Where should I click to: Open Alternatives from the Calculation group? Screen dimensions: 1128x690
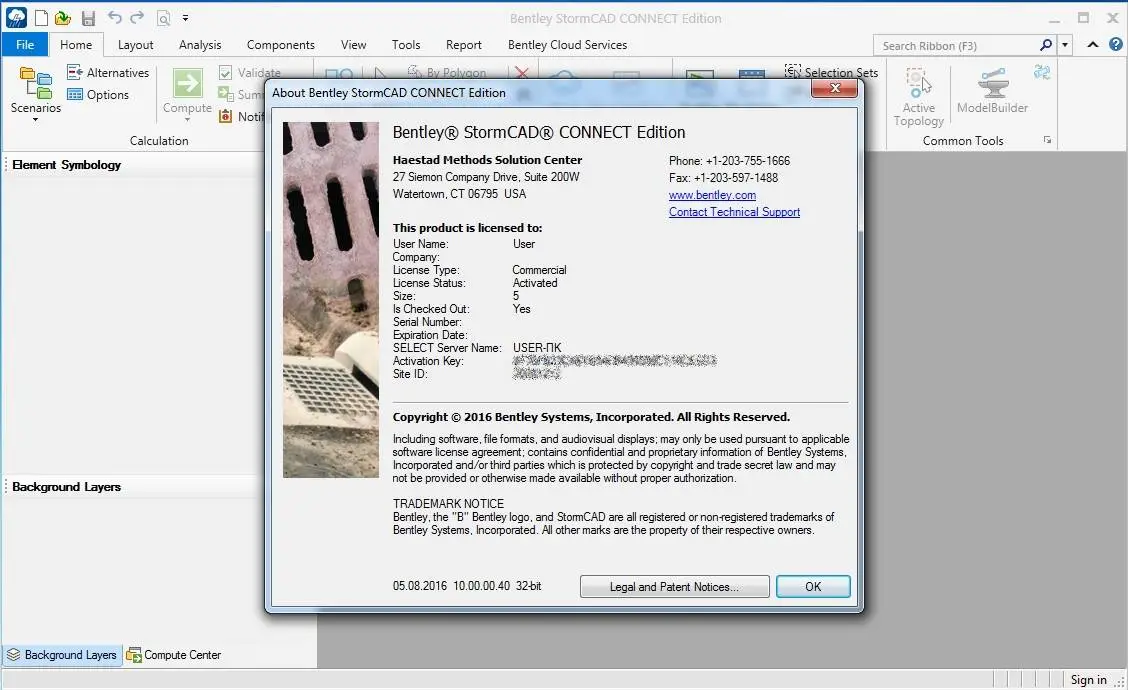pos(108,72)
